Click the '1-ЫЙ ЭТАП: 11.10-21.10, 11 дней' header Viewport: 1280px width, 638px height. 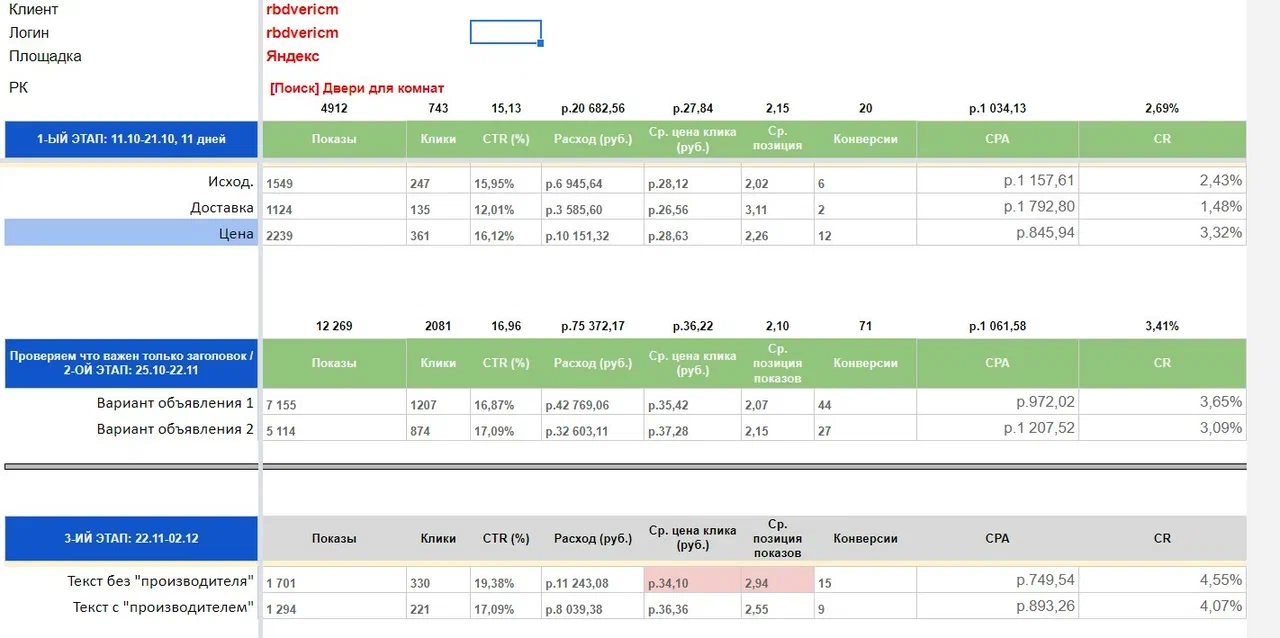click(x=131, y=139)
